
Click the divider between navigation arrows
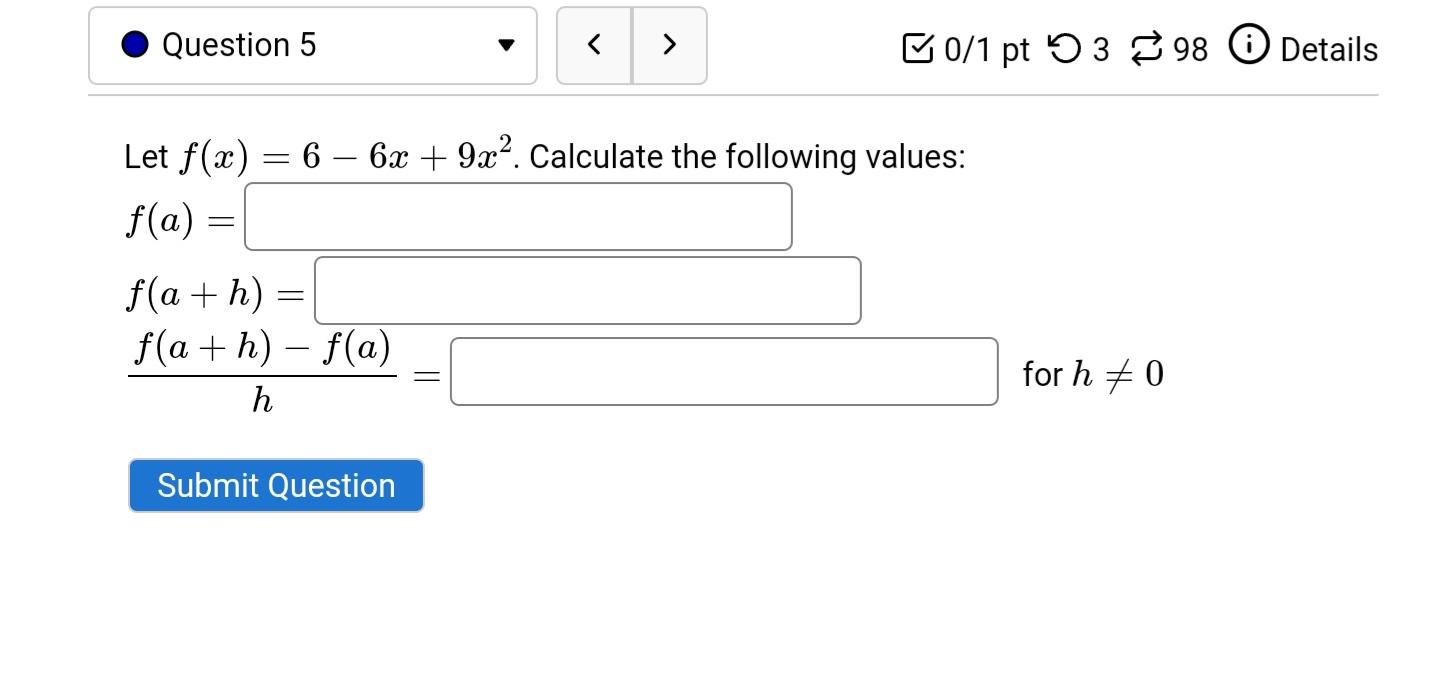(x=632, y=45)
